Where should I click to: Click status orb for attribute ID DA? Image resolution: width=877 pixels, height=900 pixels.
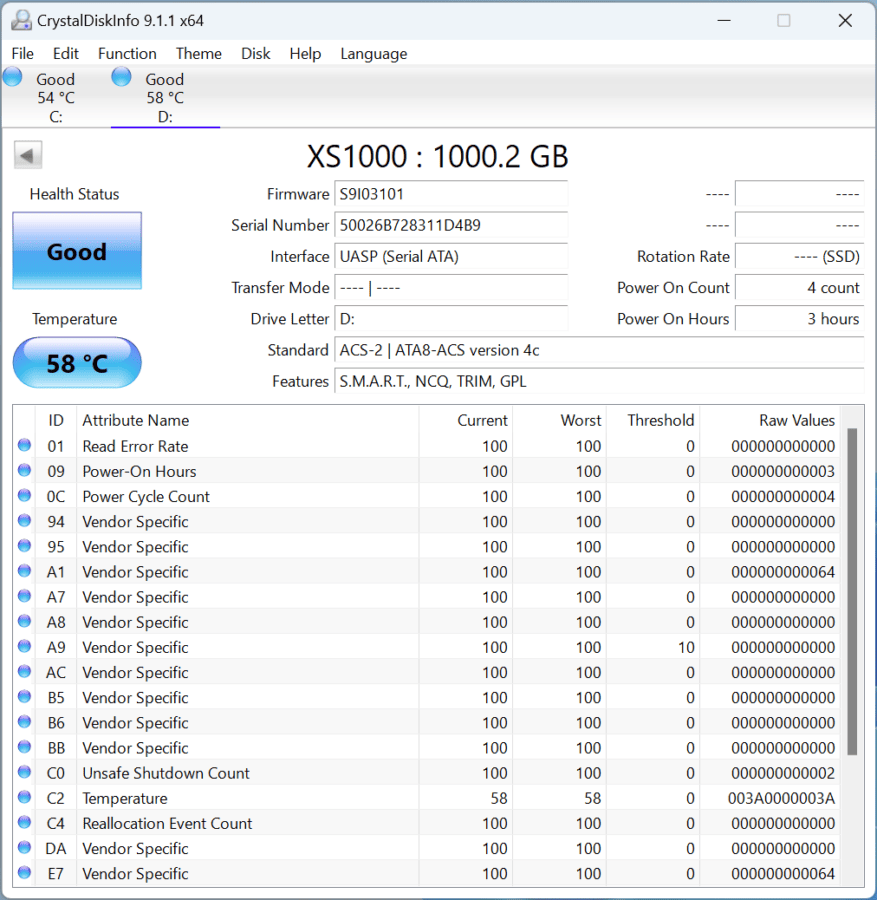[x=24, y=848]
